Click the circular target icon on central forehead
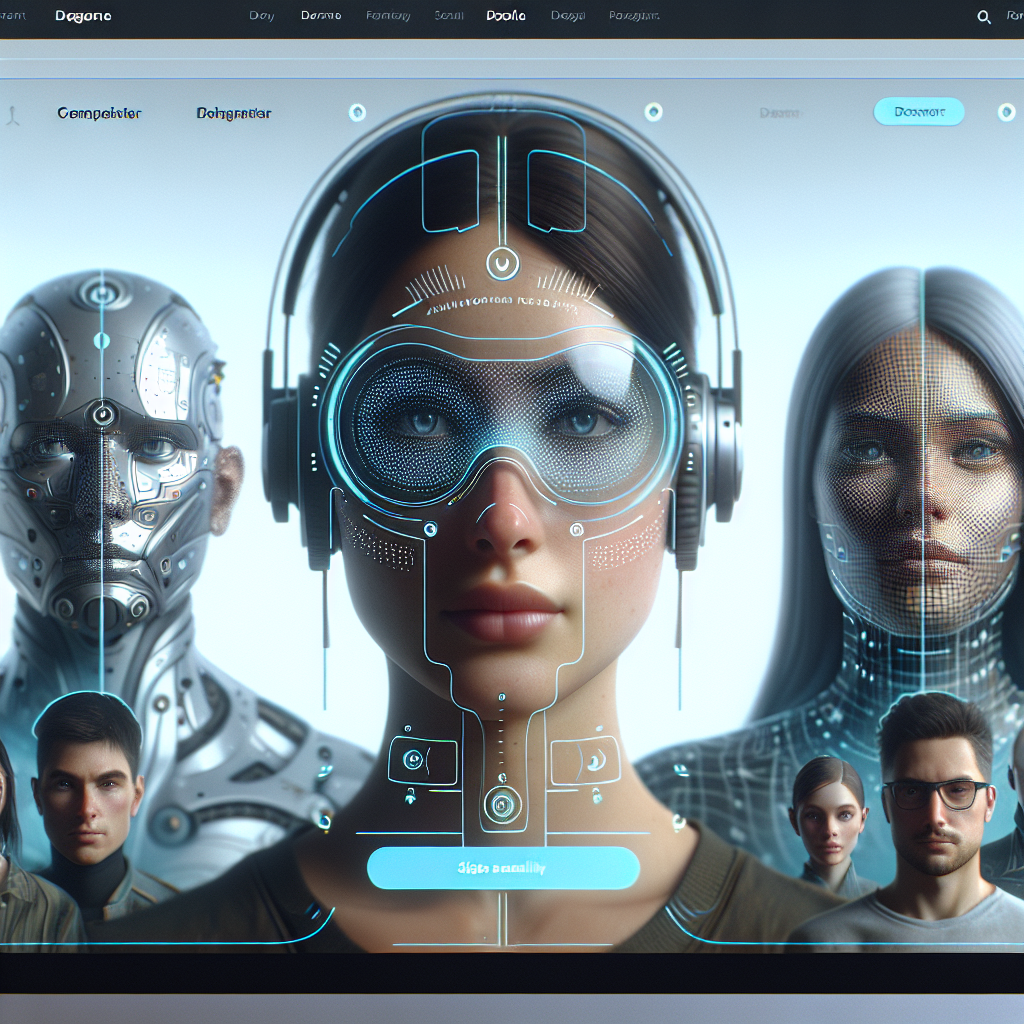The height and width of the screenshot is (1024, 1024). point(502,264)
